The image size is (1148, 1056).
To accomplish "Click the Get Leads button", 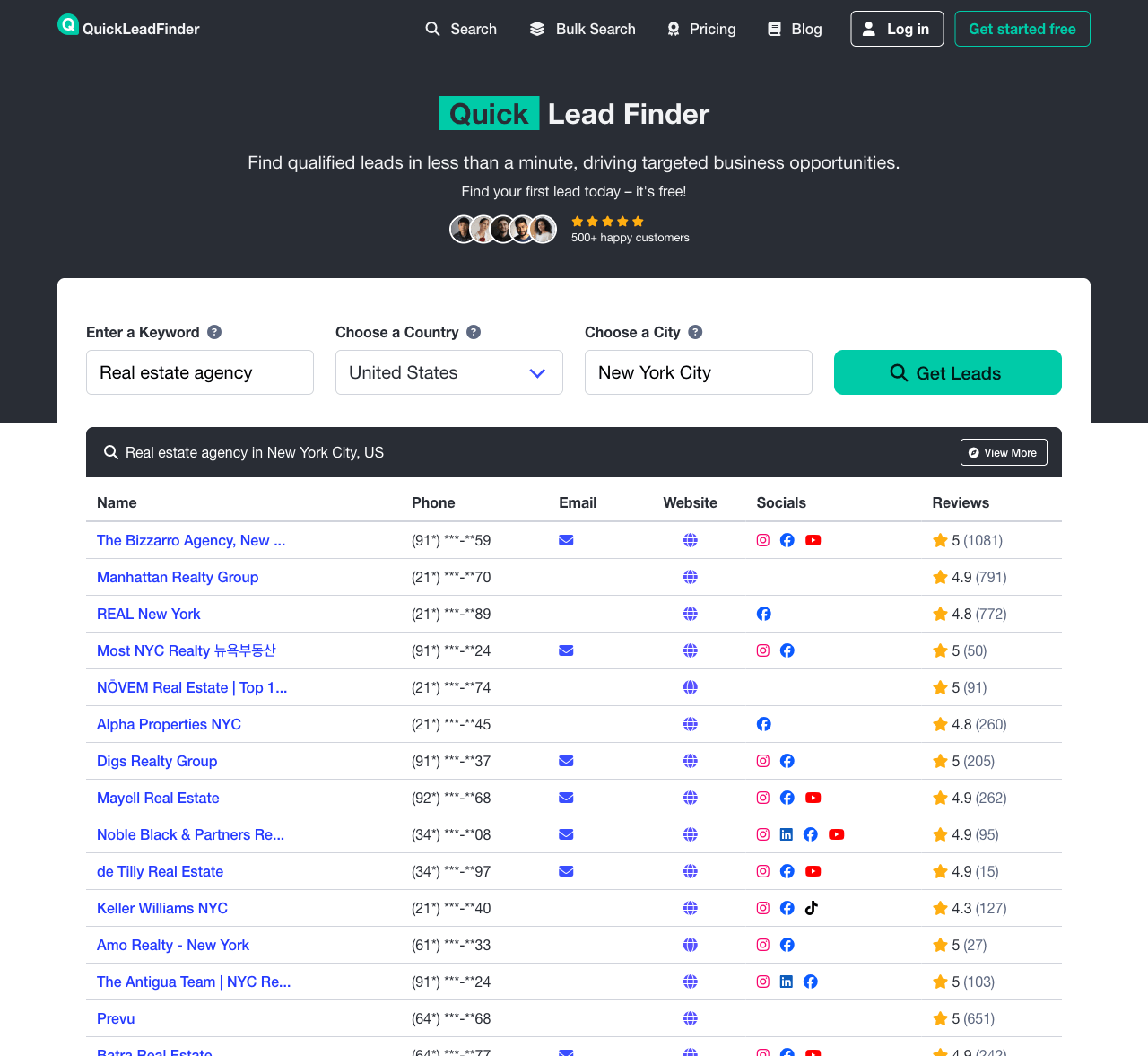I will click(948, 372).
